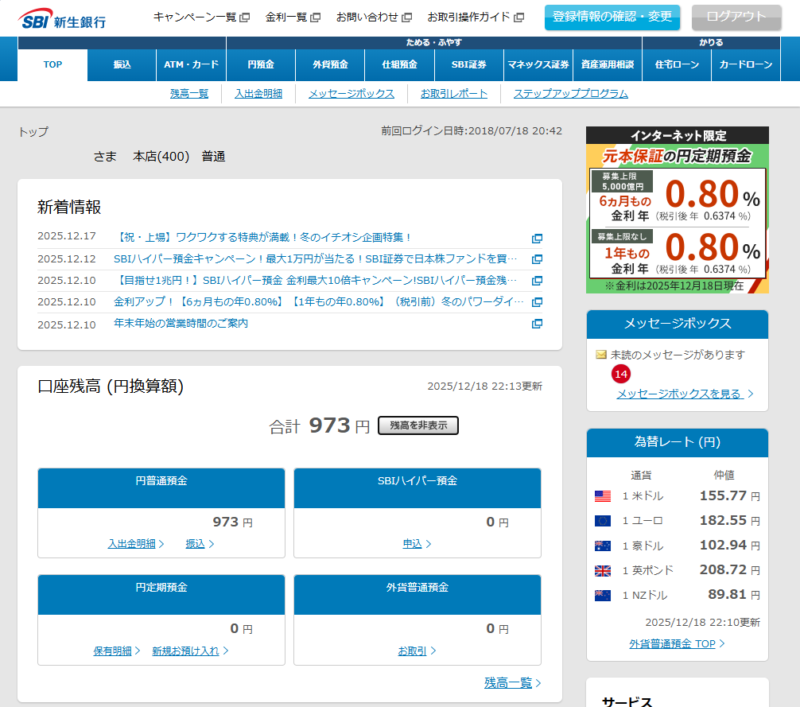Click the red unread messages badge 14

pos(621,374)
